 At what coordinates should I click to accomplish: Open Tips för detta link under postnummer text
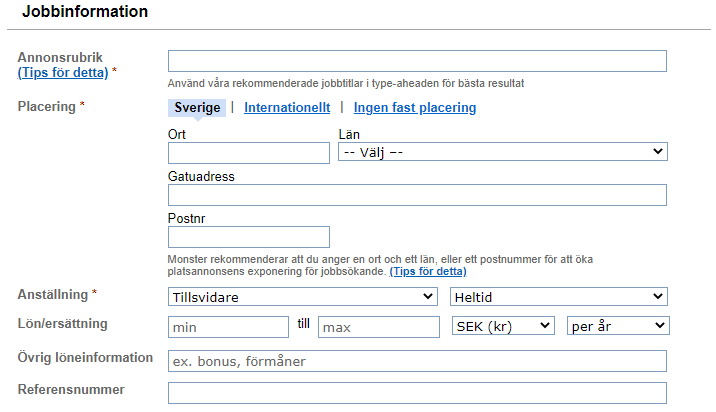point(428,271)
